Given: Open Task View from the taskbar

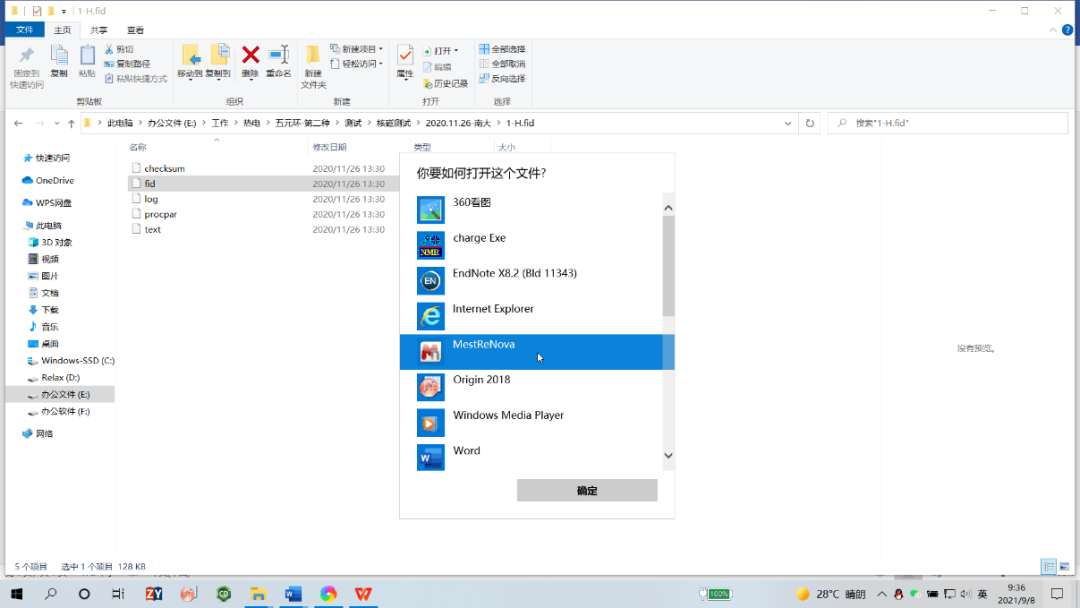Looking at the screenshot, I should [118, 594].
